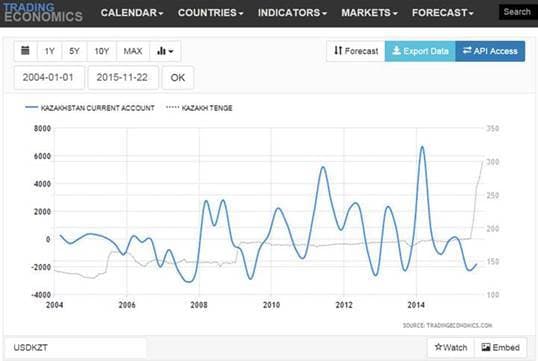Open the Indicators dropdown menu
The width and height of the screenshot is (538, 361).
point(292,13)
